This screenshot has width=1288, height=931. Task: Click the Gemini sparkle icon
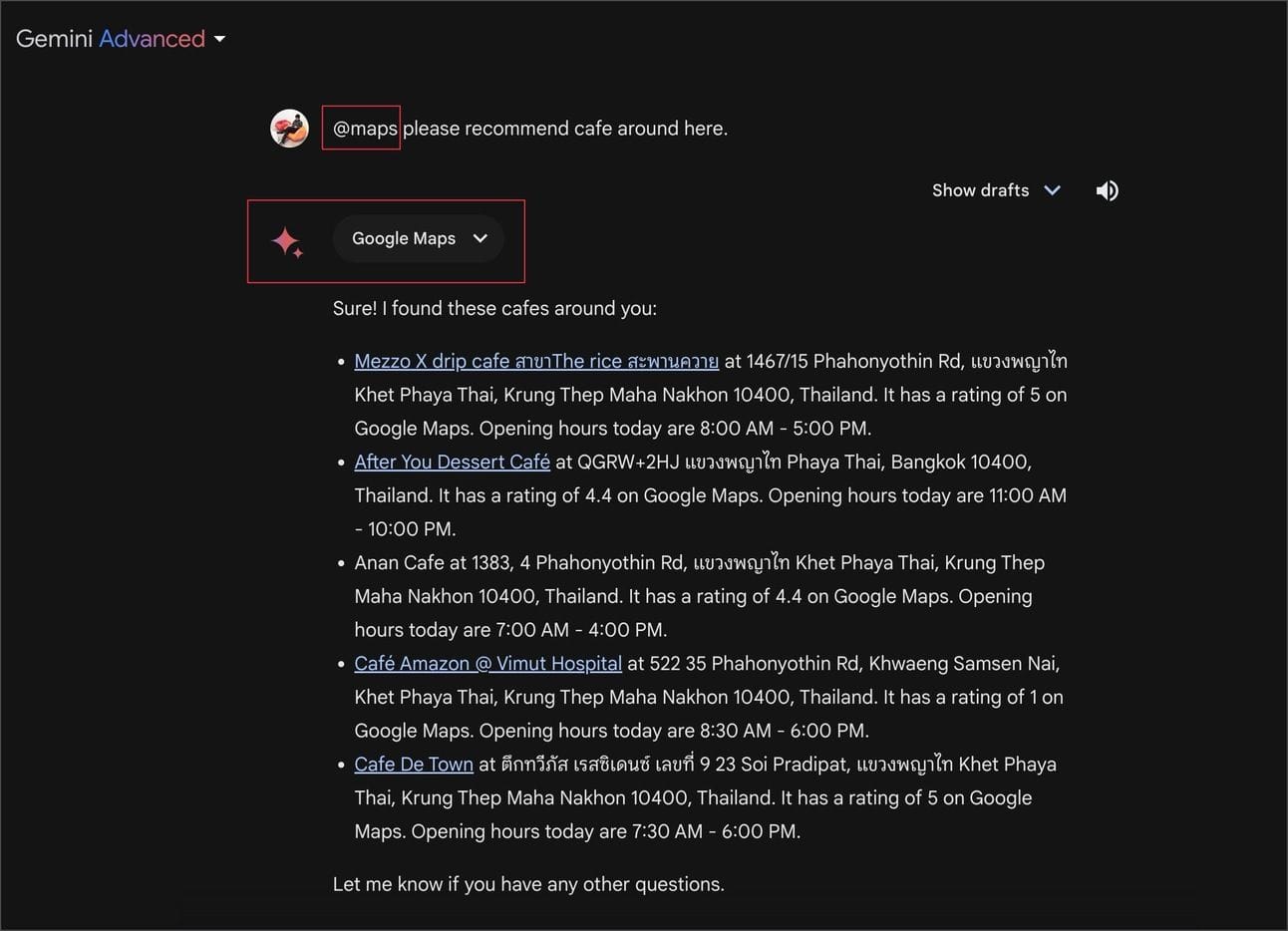(x=287, y=241)
